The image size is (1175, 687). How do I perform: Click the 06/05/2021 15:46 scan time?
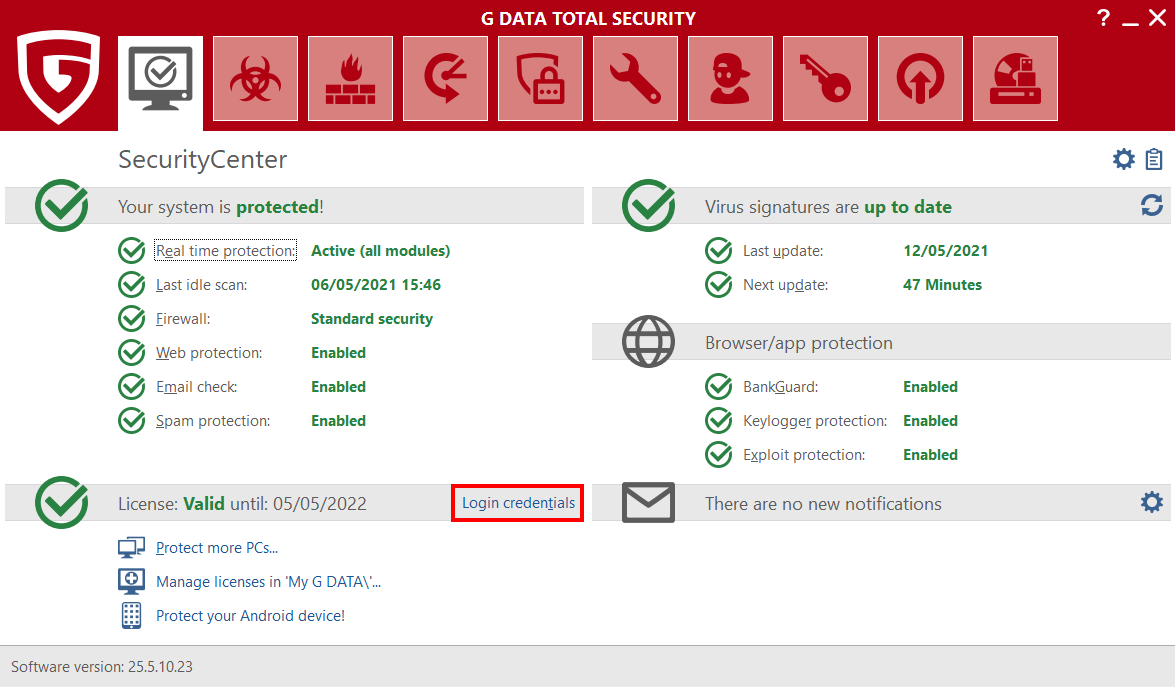tap(376, 285)
